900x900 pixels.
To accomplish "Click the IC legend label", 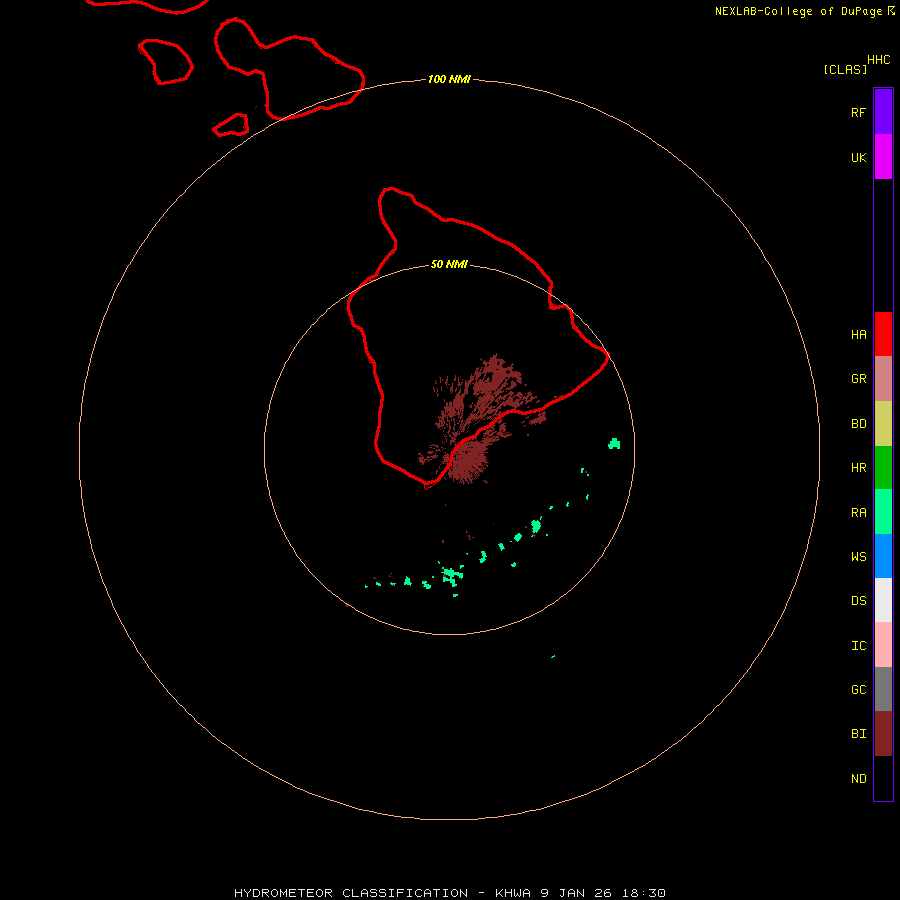I will tap(858, 646).
